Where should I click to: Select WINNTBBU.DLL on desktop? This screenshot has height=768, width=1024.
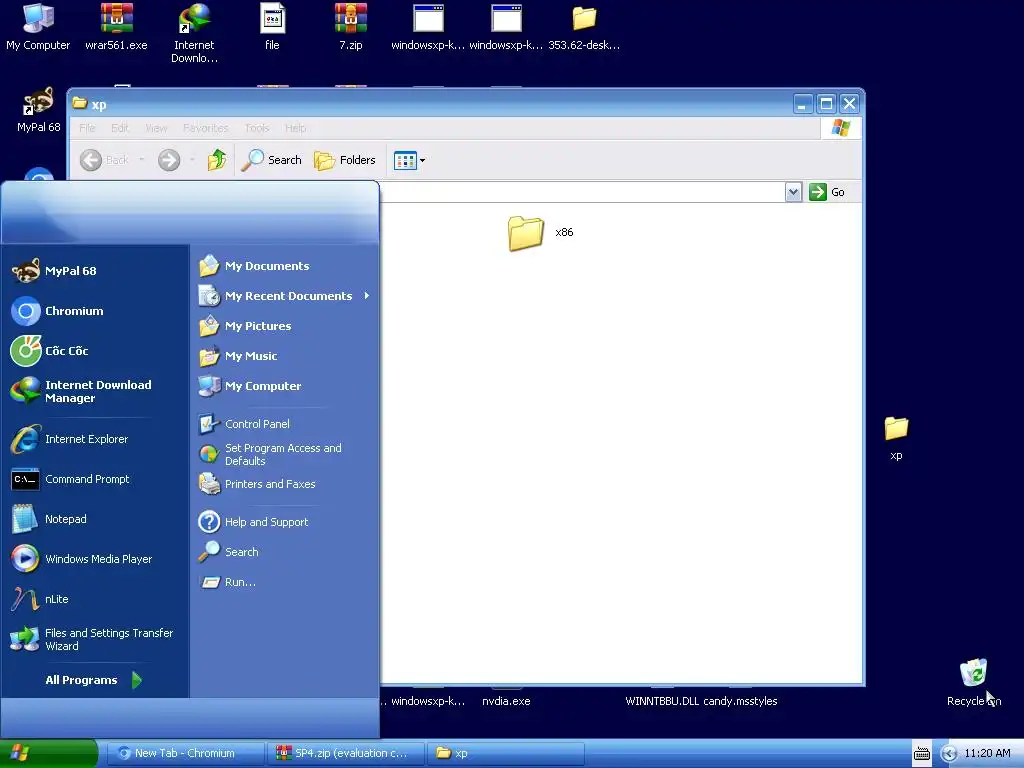coord(662,701)
